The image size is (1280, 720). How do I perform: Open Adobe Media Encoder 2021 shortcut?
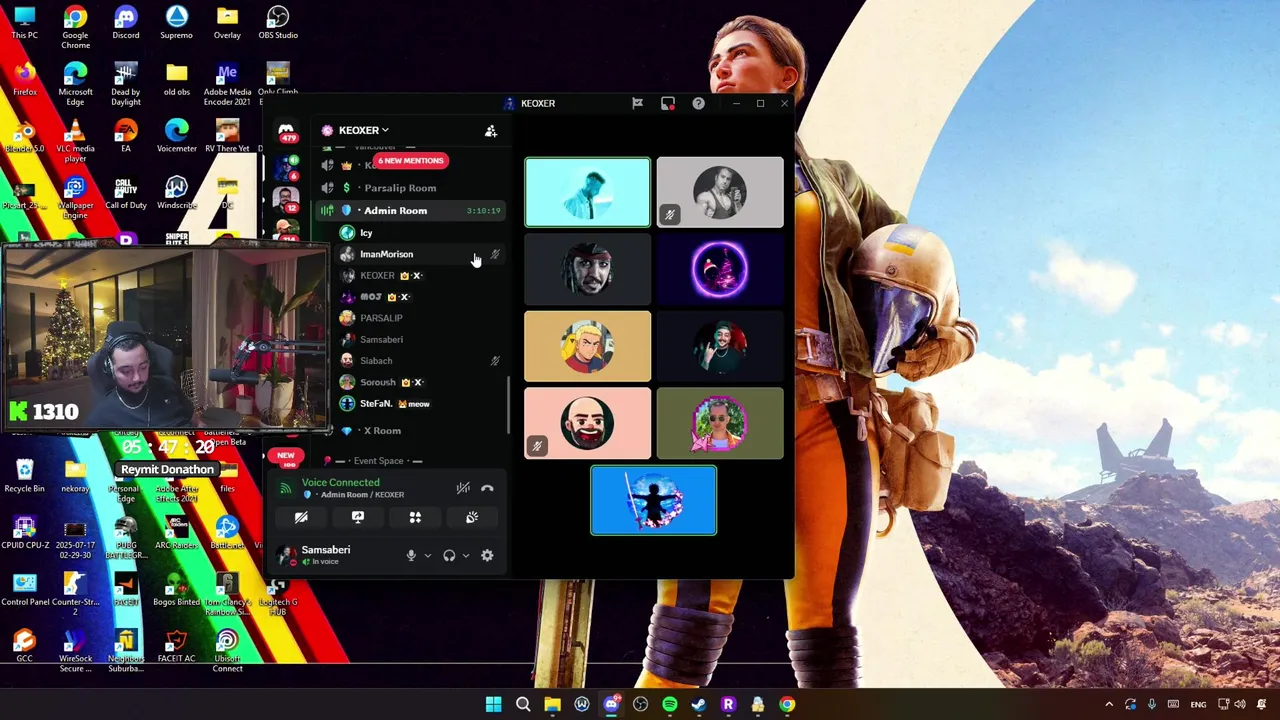coord(227,84)
